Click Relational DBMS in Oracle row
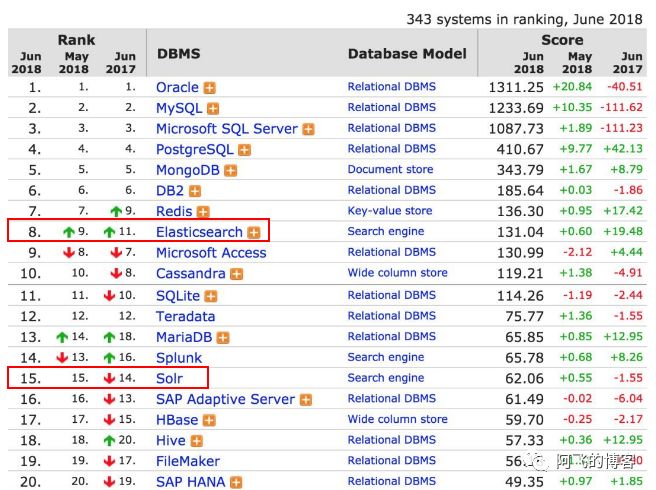The height and width of the screenshot is (490, 656). 392,87
